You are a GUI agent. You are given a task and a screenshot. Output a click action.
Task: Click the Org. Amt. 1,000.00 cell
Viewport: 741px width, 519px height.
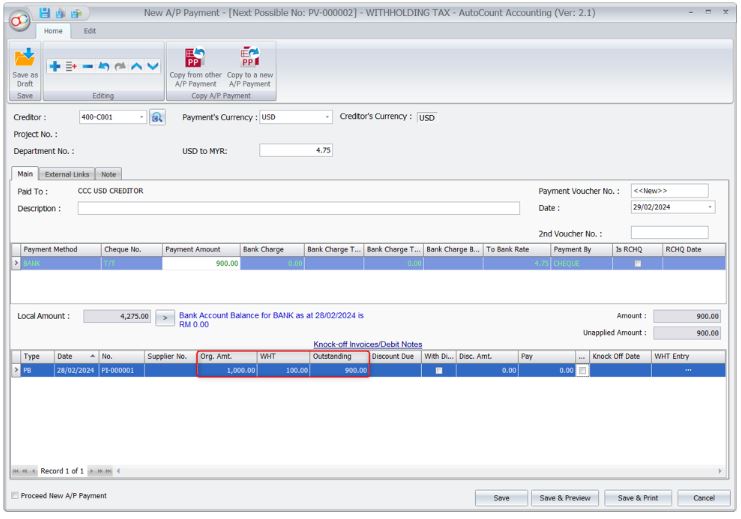(x=227, y=371)
